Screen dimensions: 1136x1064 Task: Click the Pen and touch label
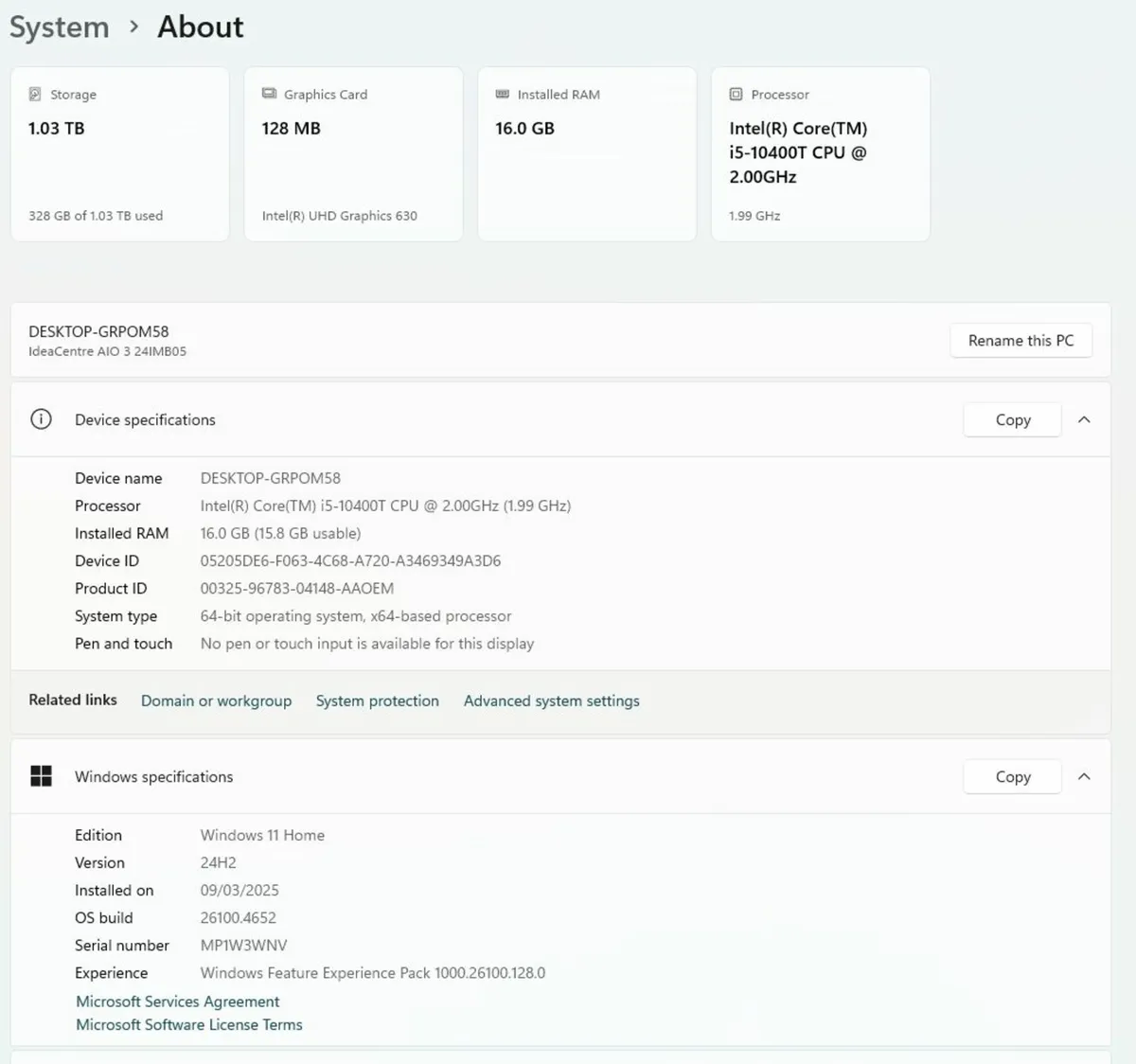pos(123,644)
